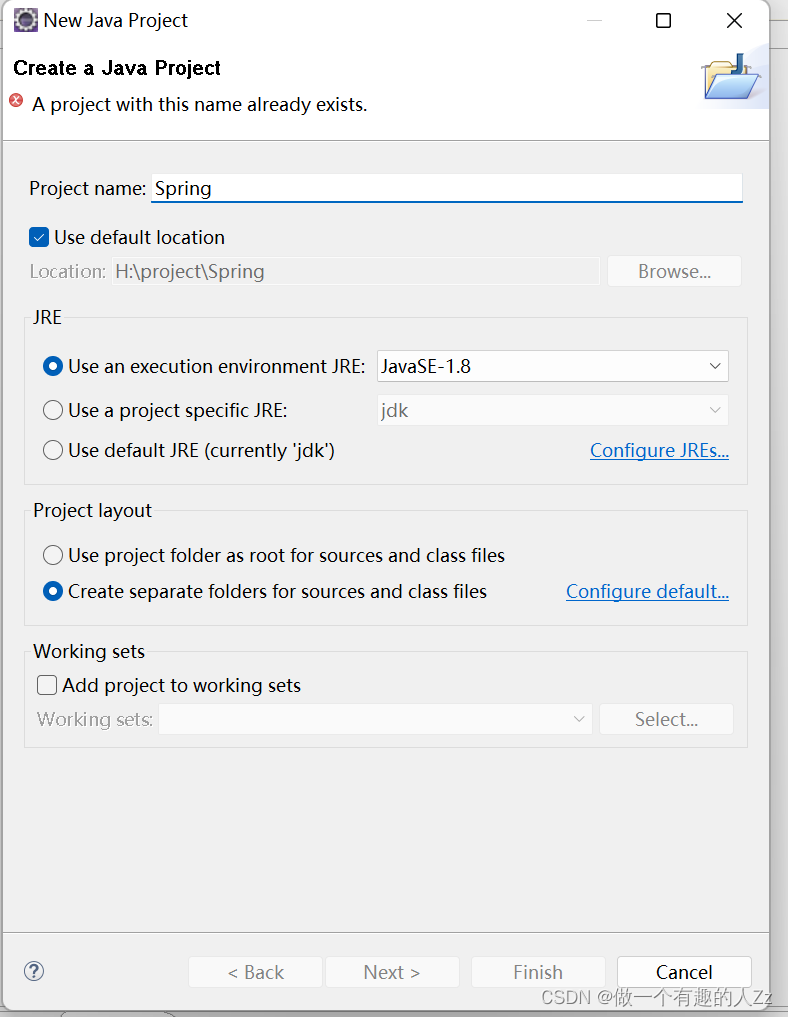
Task: Select Create separate folders radio button
Action: 53,591
